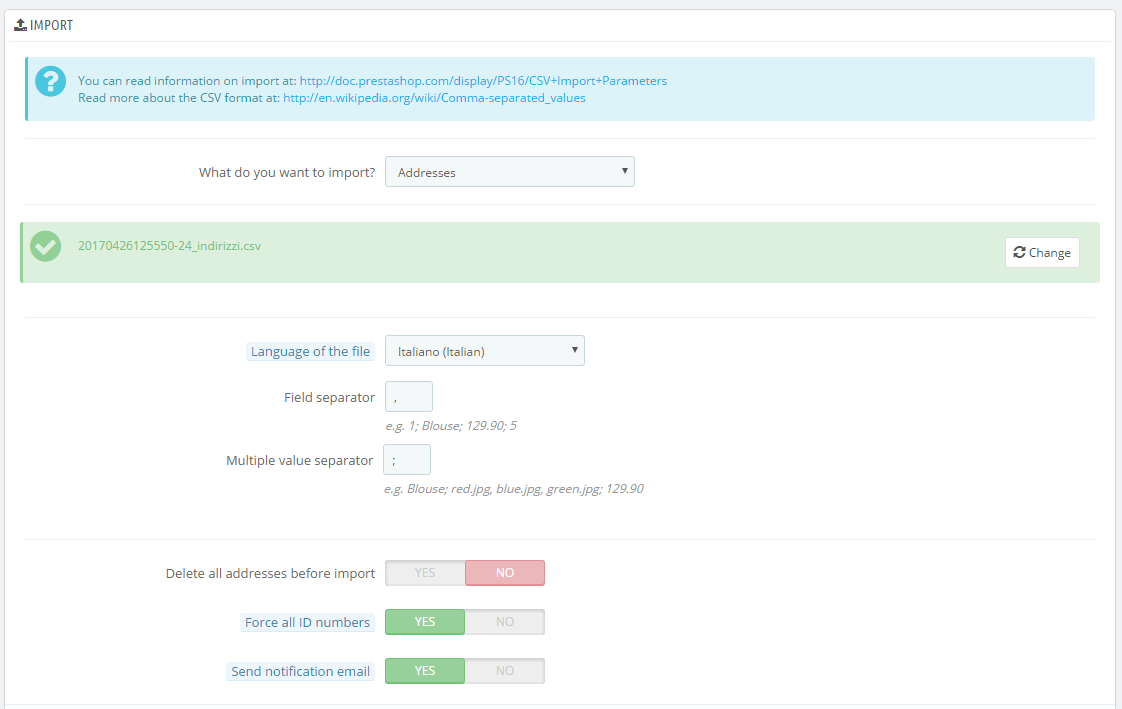Set Force all ID numbers to YES

pyautogui.click(x=425, y=622)
